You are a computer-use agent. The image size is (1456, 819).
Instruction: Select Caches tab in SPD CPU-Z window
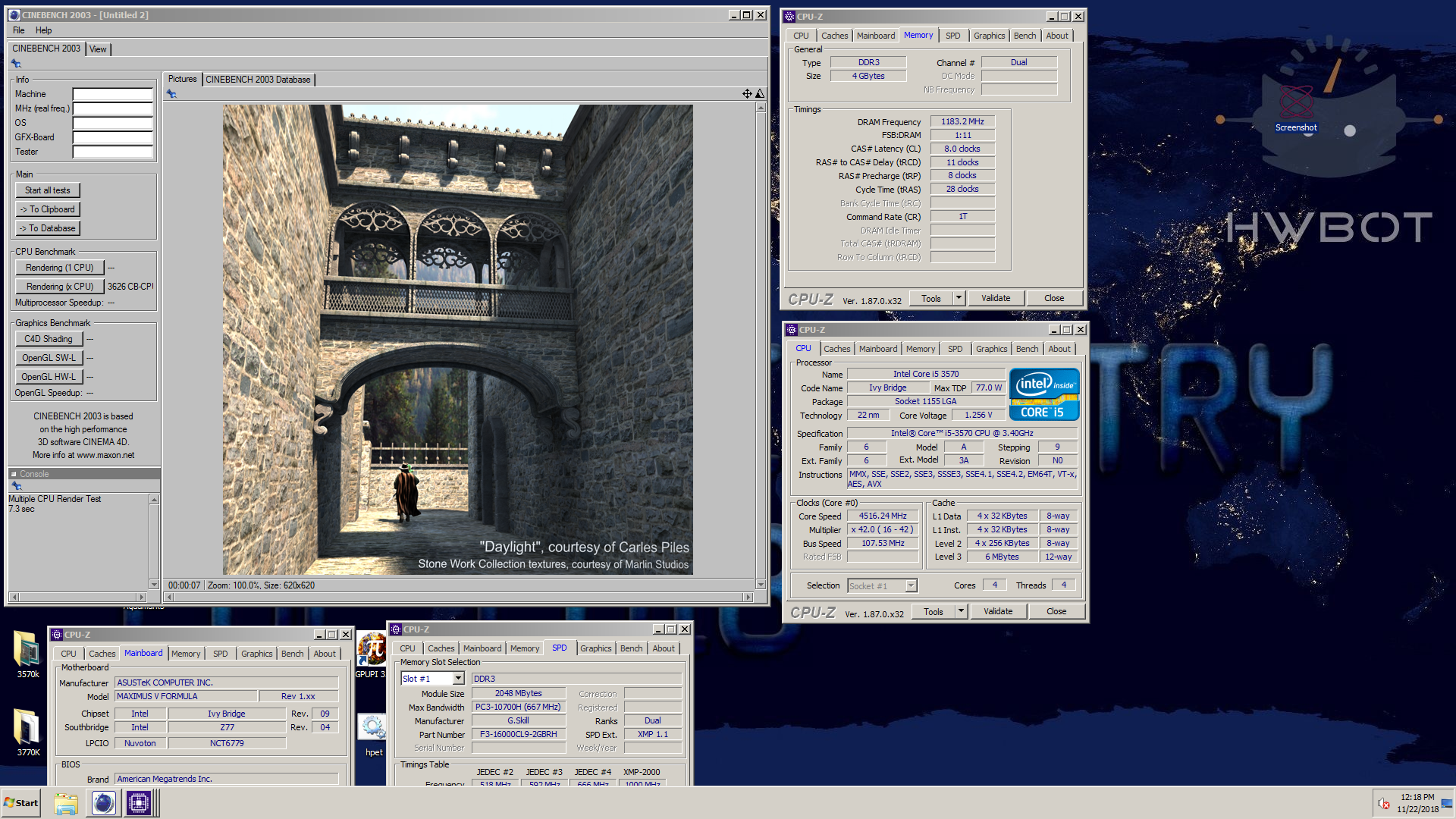(x=441, y=648)
